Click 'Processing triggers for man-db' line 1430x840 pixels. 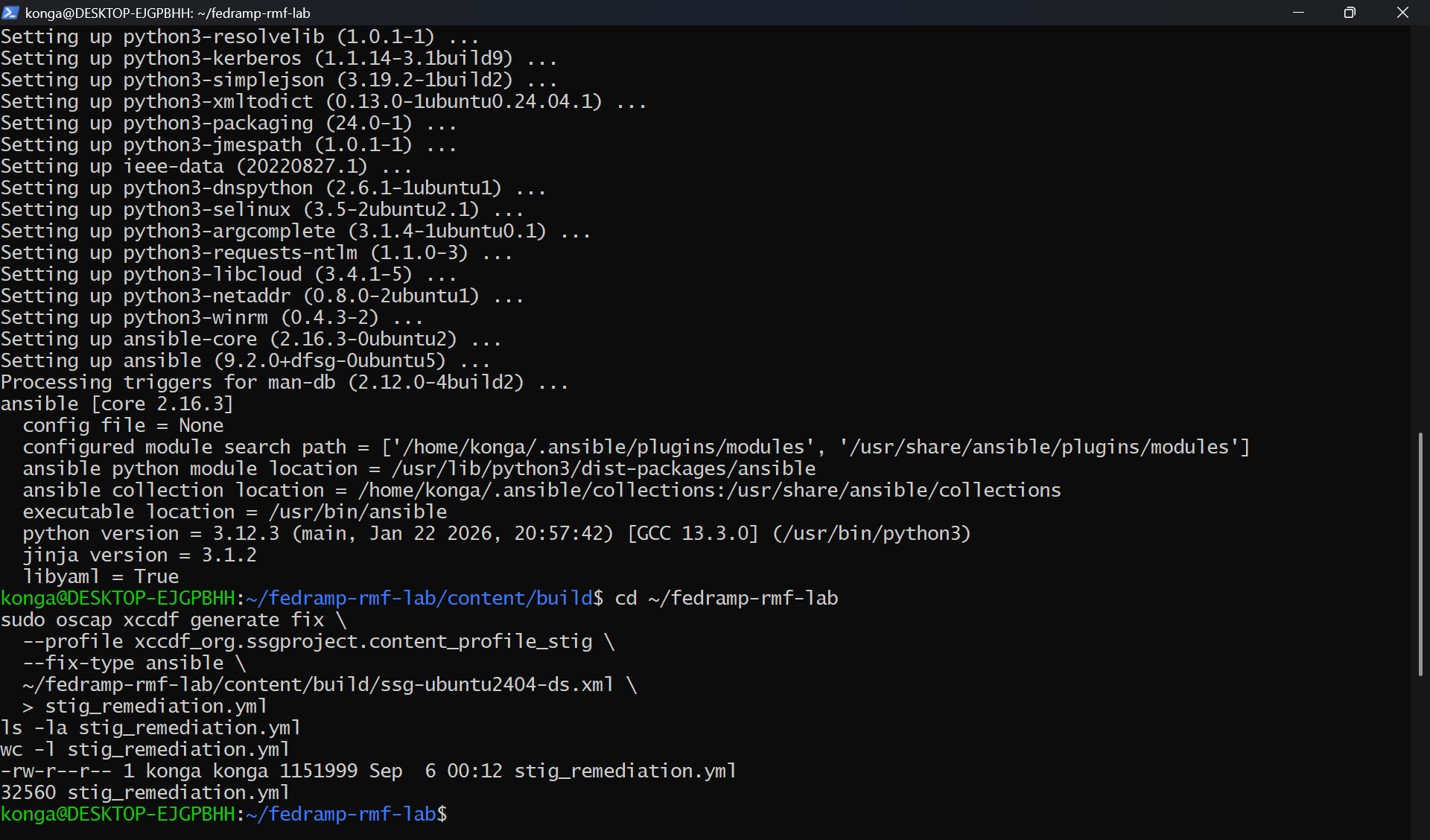click(x=285, y=382)
